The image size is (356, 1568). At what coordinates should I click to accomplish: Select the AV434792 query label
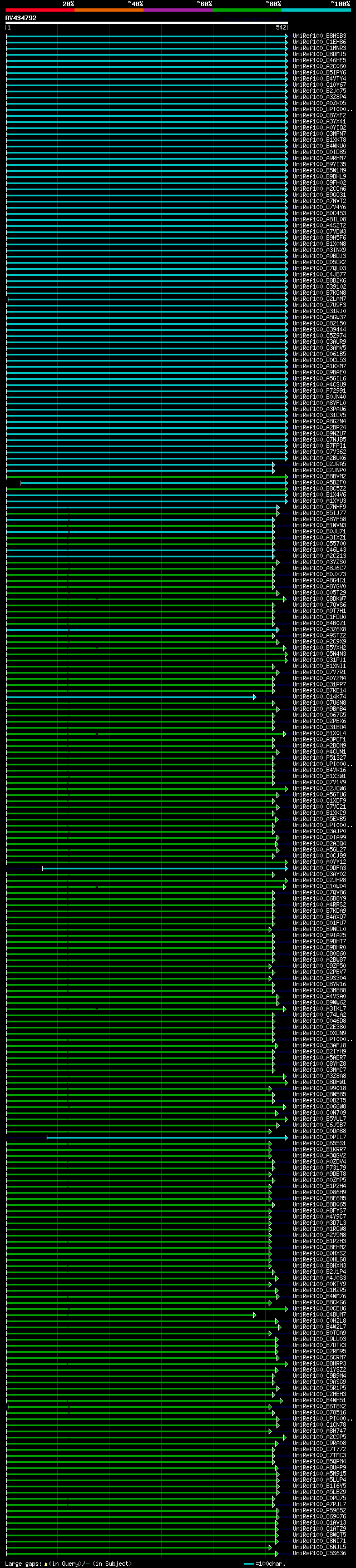coord(21,18)
